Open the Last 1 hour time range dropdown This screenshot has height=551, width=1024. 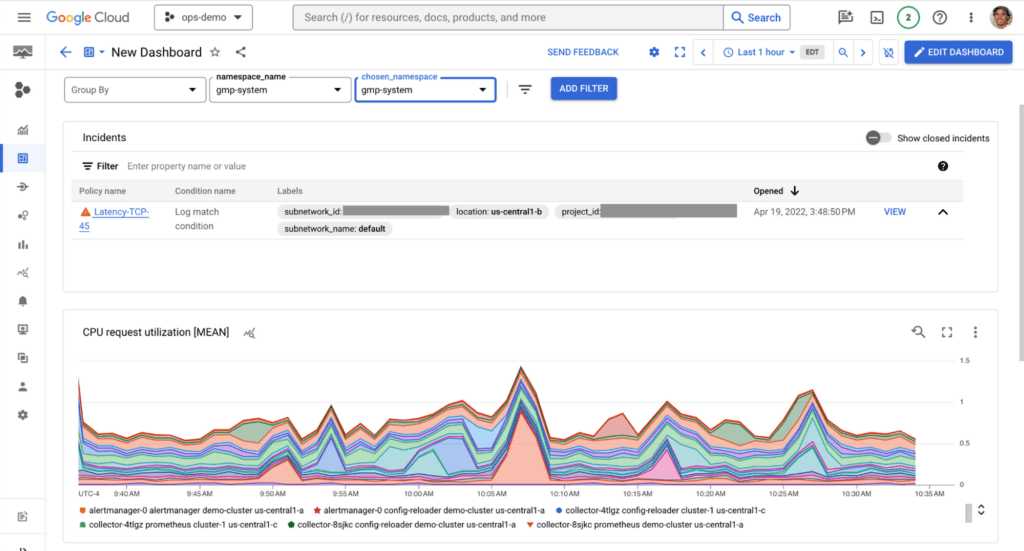click(759, 52)
